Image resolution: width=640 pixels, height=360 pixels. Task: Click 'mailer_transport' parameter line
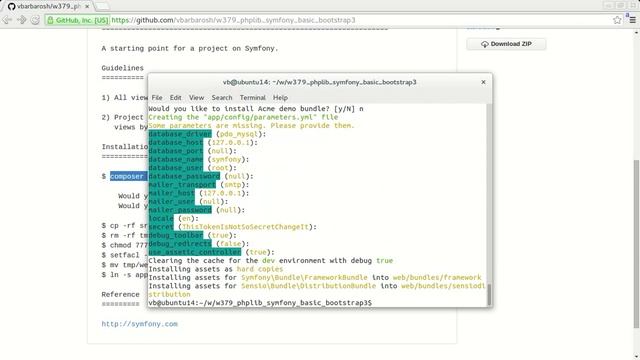click(199, 185)
